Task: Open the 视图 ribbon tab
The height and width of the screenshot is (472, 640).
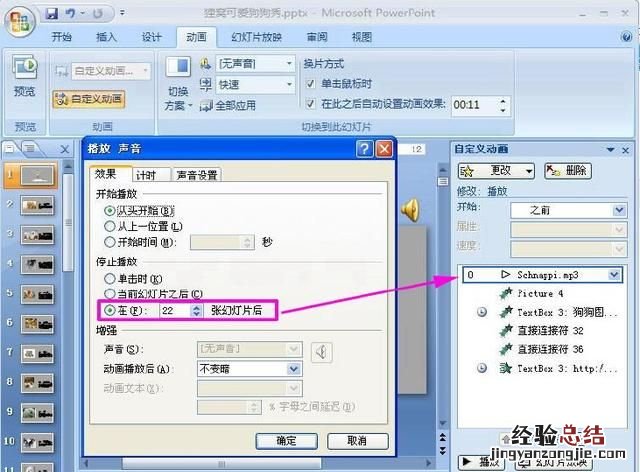Action: pos(362,37)
